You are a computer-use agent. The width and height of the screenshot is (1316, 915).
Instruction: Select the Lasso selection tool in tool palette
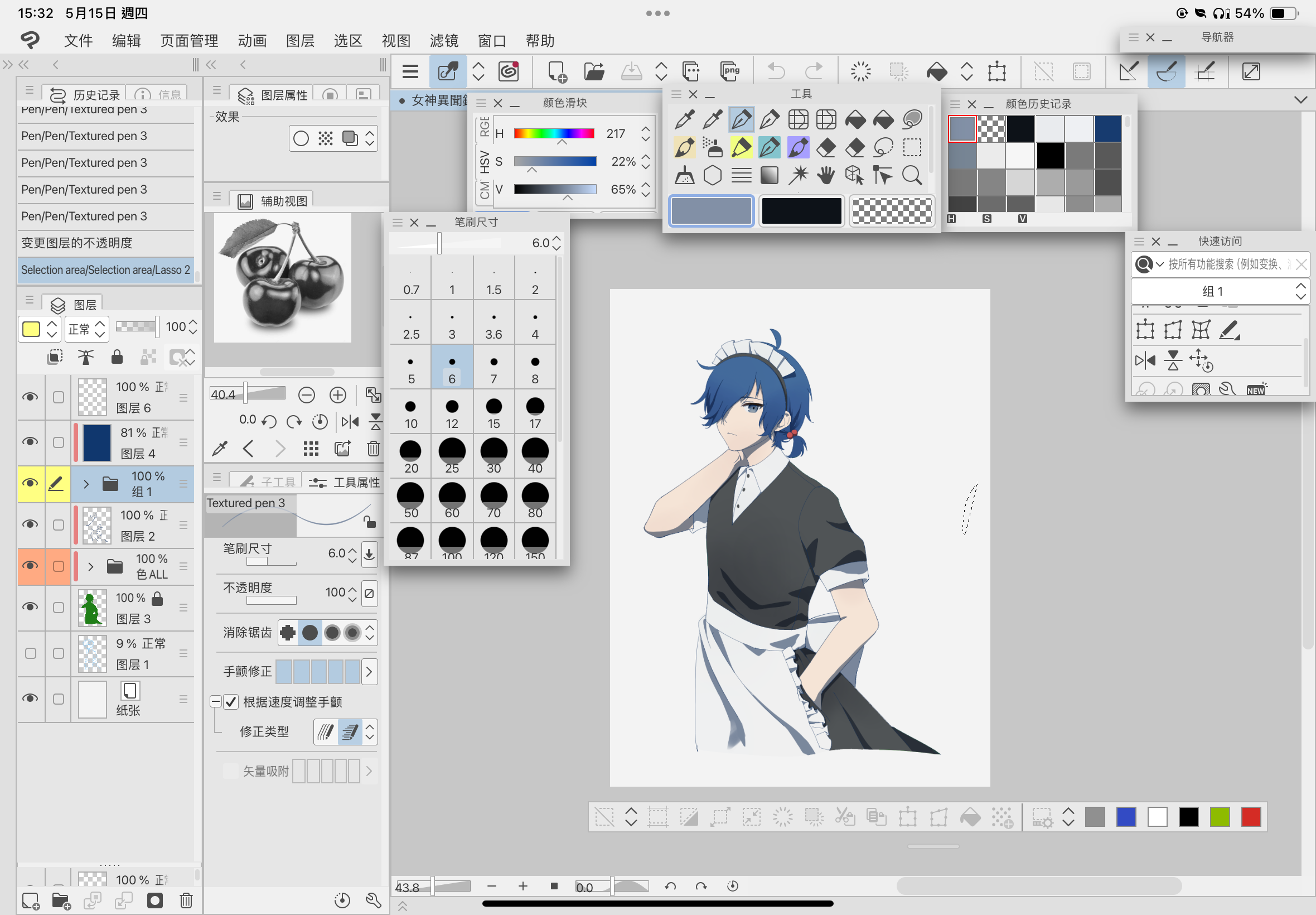[x=883, y=148]
